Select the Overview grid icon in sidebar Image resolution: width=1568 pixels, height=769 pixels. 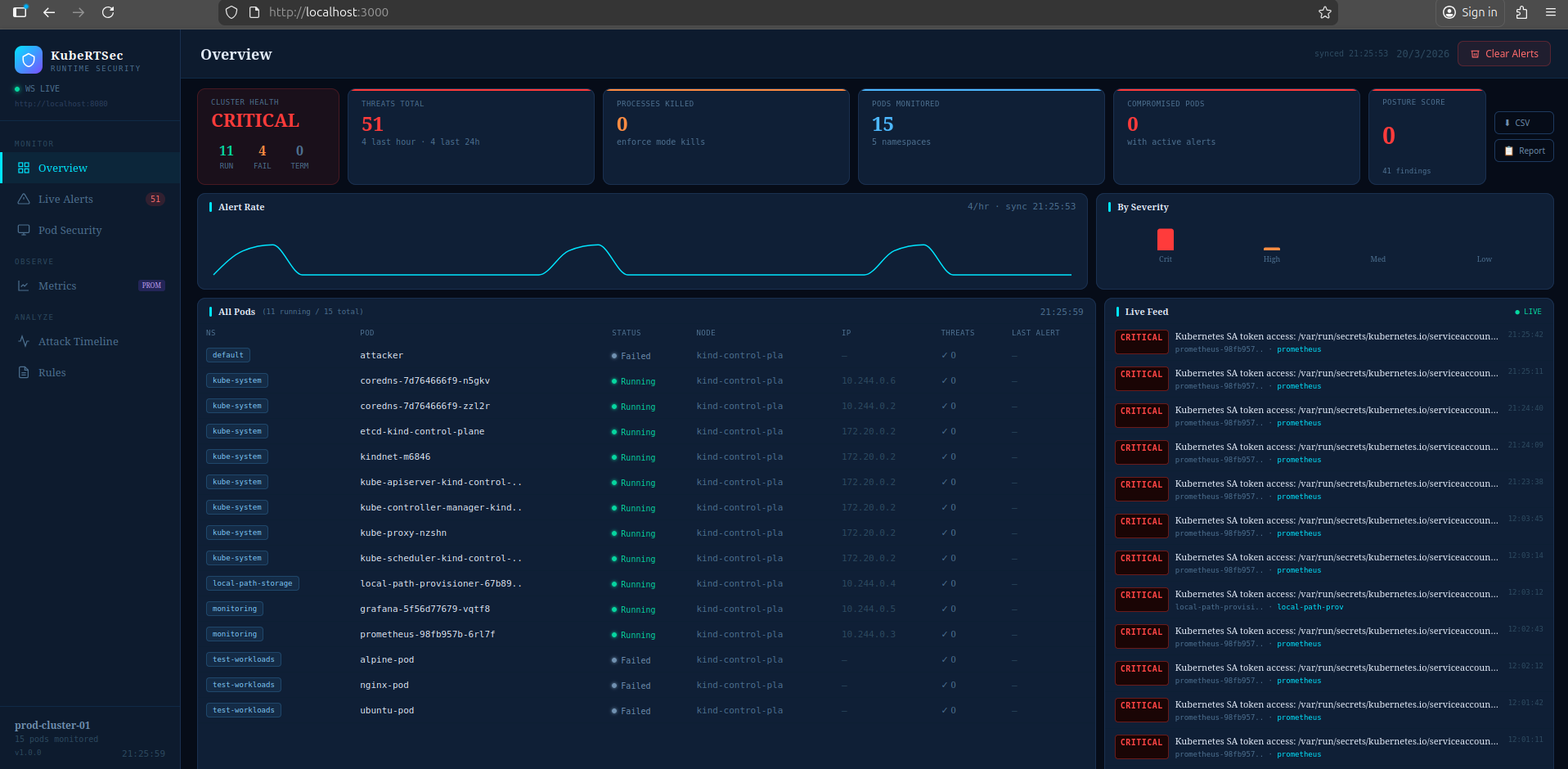pos(23,168)
